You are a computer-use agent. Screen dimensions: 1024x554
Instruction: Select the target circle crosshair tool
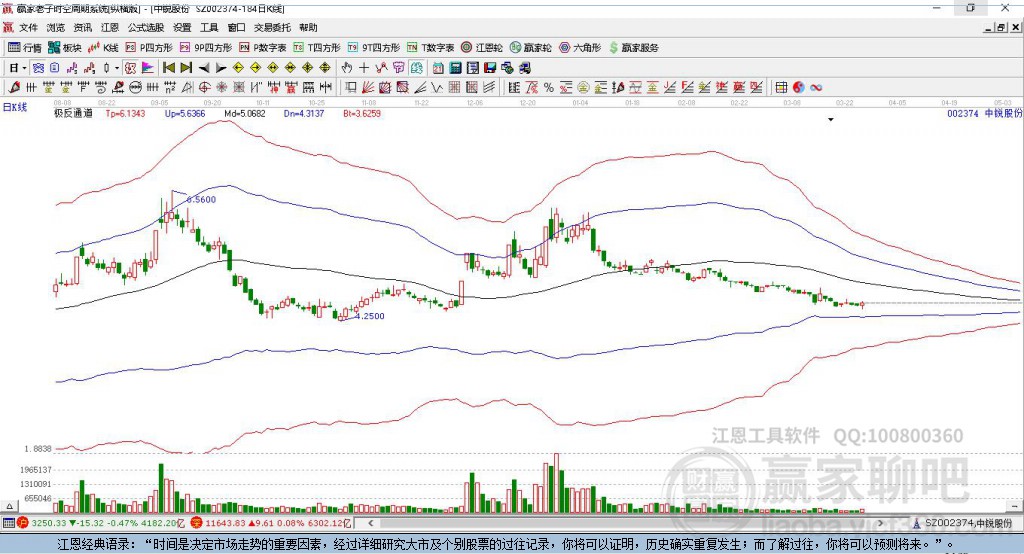coord(204,87)
